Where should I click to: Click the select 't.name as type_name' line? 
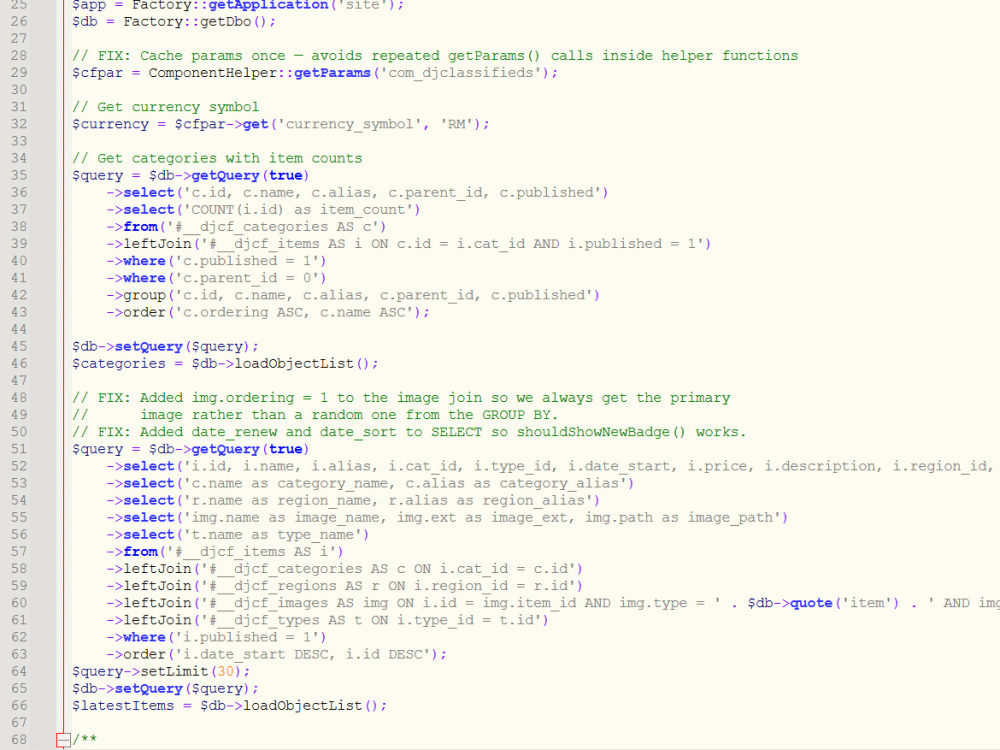click(238, 534)
